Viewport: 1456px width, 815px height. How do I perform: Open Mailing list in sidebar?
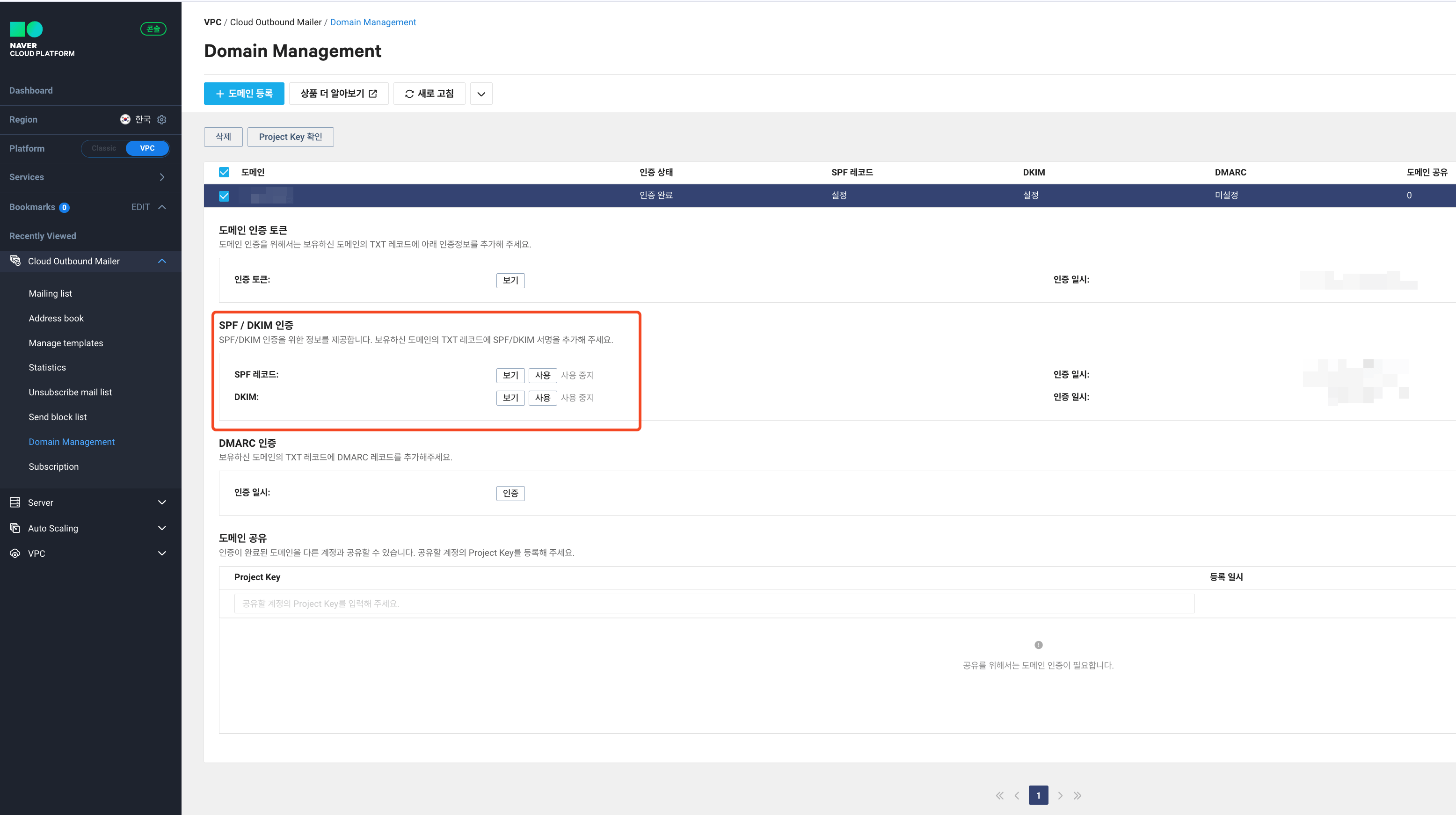[x=51, y=293]
